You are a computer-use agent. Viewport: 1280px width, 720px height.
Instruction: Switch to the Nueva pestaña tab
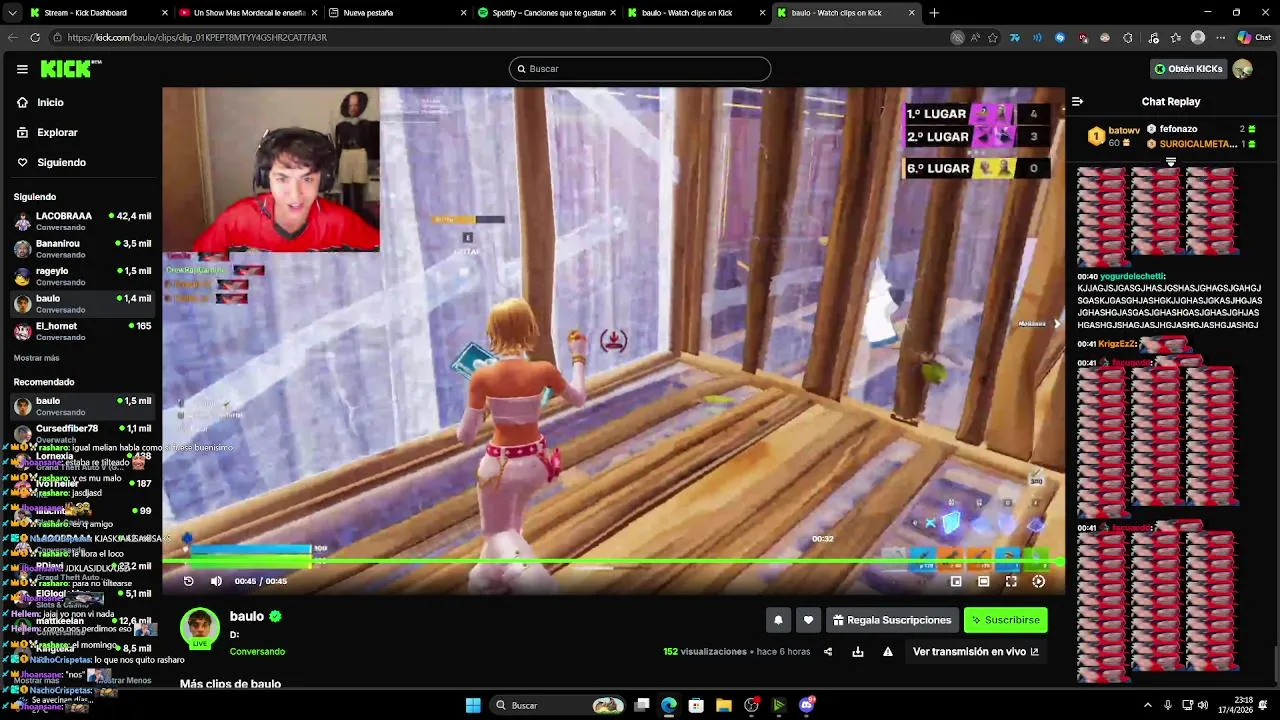click(x=395, y=13)
